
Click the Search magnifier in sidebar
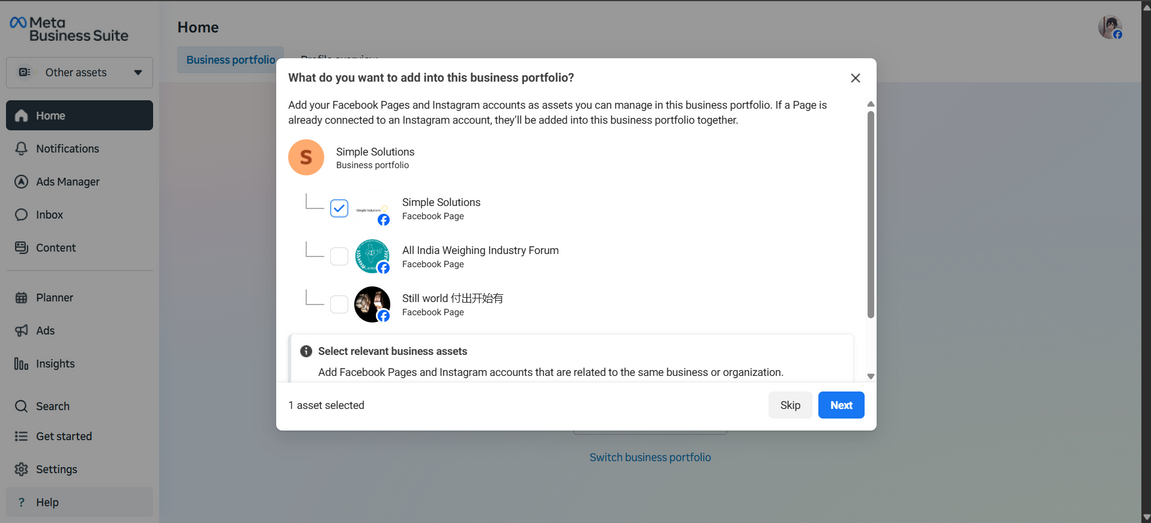point(21,406)
